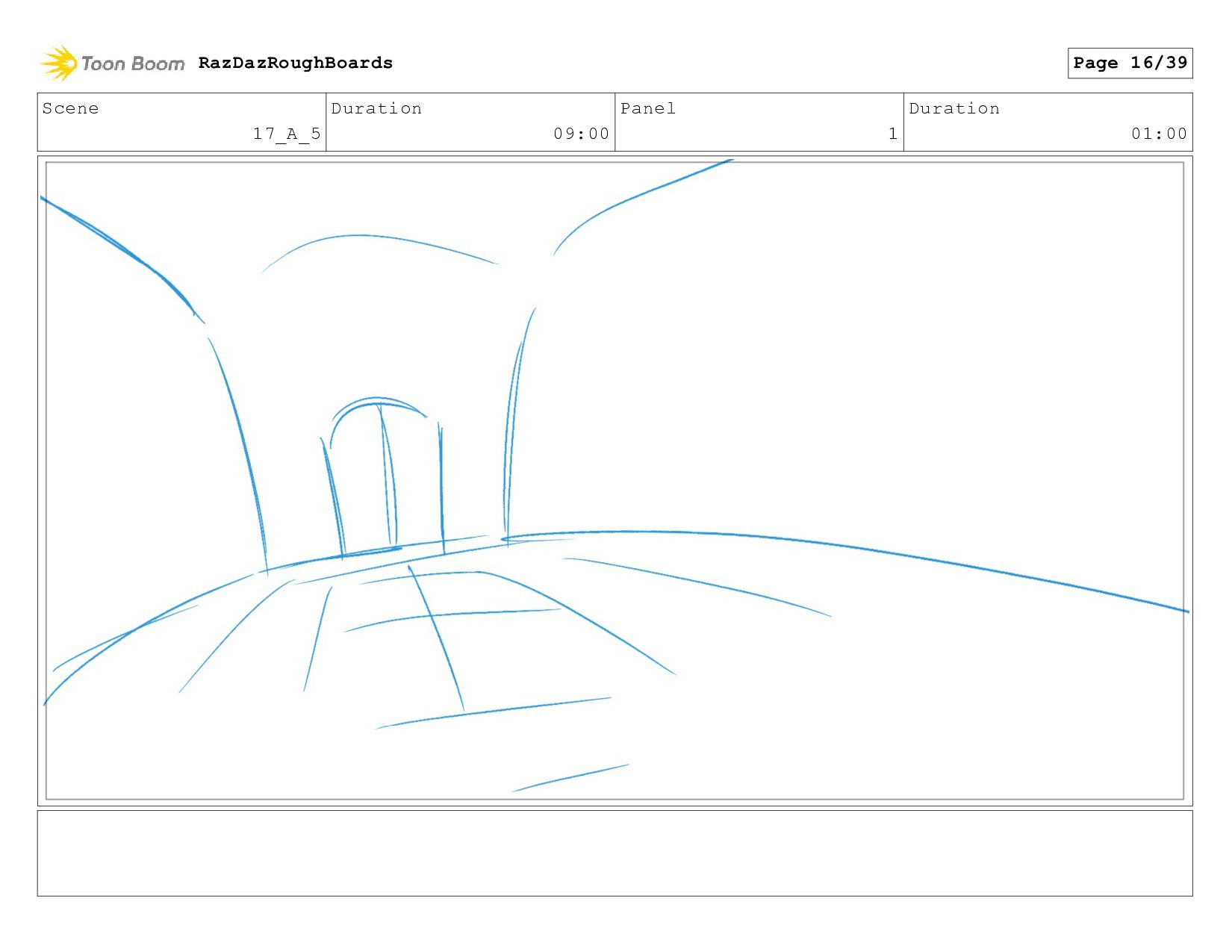Select the scene duration value 09:00
The image size is (1232, 952).
581,134
